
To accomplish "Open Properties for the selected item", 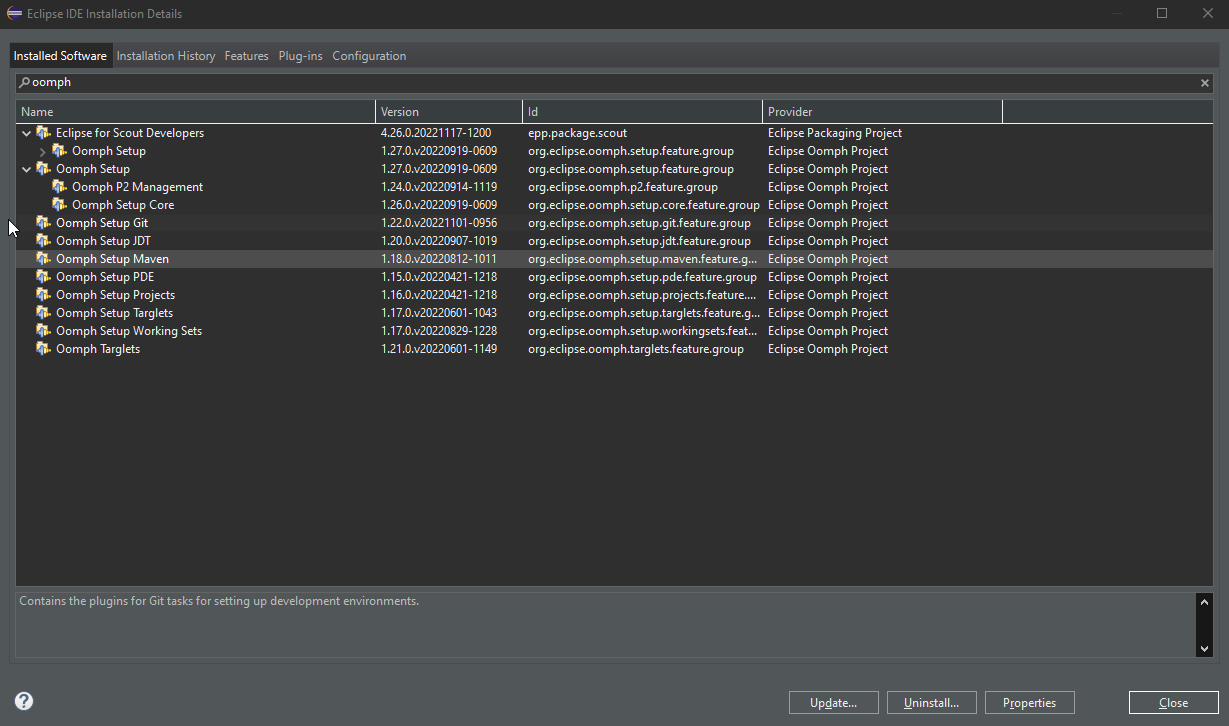I will point(1030,703).
